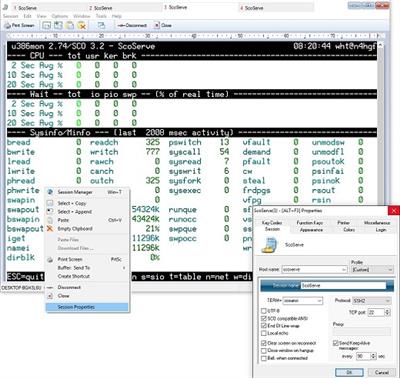Click the Empty Clipboard toolbar icon

82,25
